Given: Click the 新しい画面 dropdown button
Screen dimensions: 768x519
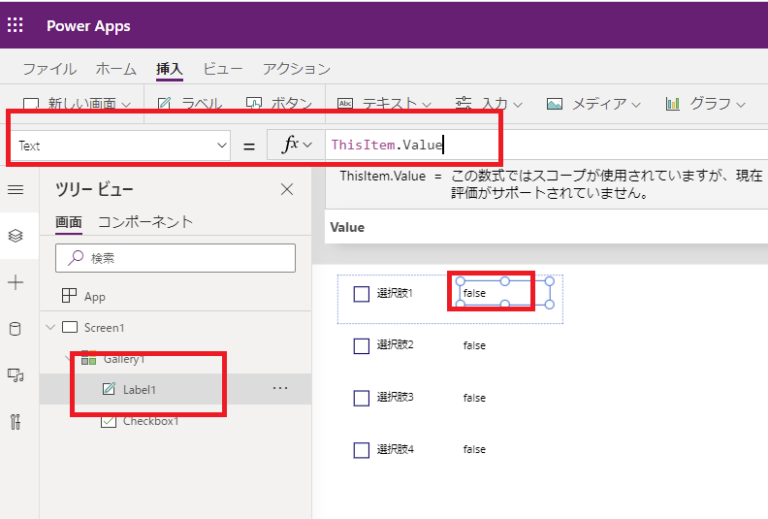Looking at the screenshot, I should click(77, 104).
